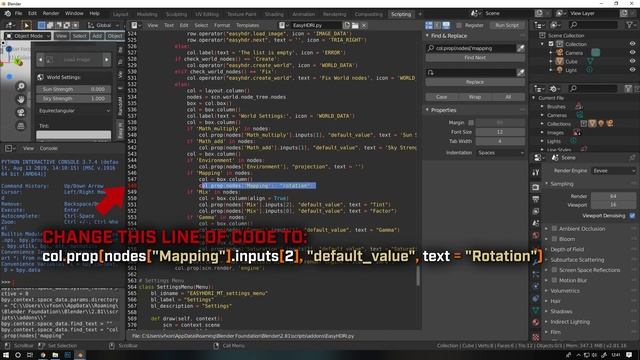Toggle Collection exclude checkbox in outliner
Screen dimensions: 640x360
coord(551,44)
